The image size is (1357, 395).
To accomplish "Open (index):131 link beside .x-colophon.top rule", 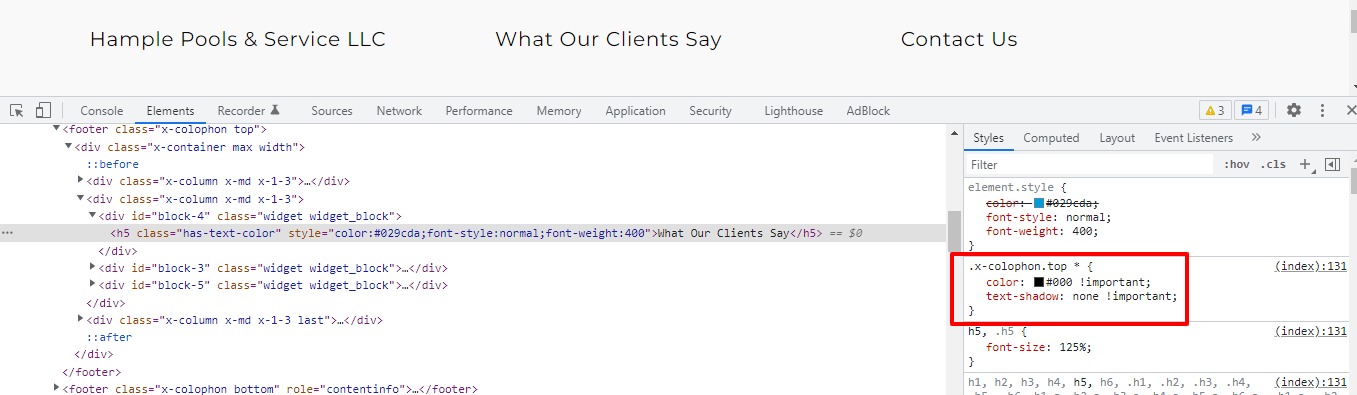I will 1311,267.
